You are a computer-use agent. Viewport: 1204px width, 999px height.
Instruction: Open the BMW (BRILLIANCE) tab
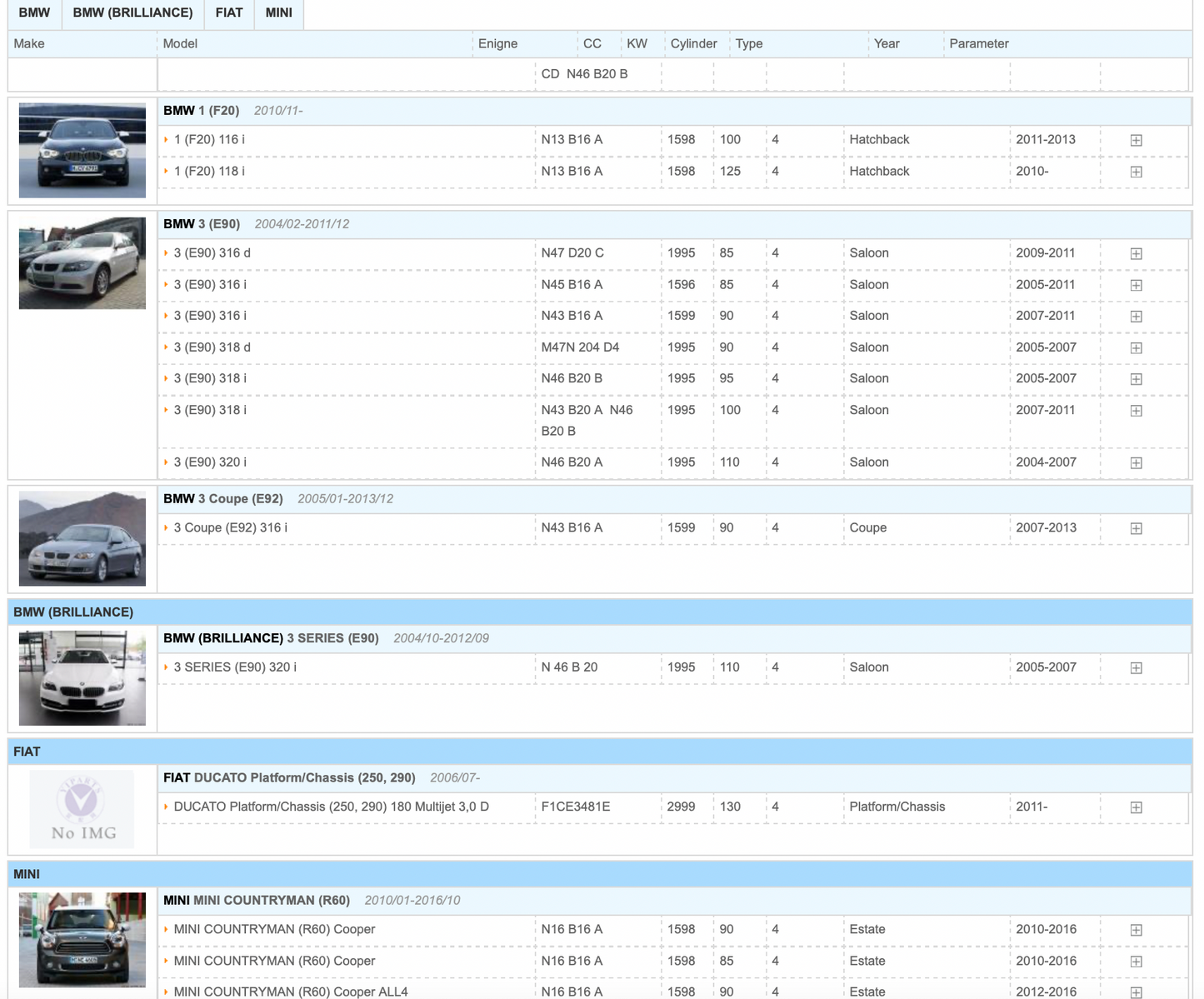coord(132,13)
